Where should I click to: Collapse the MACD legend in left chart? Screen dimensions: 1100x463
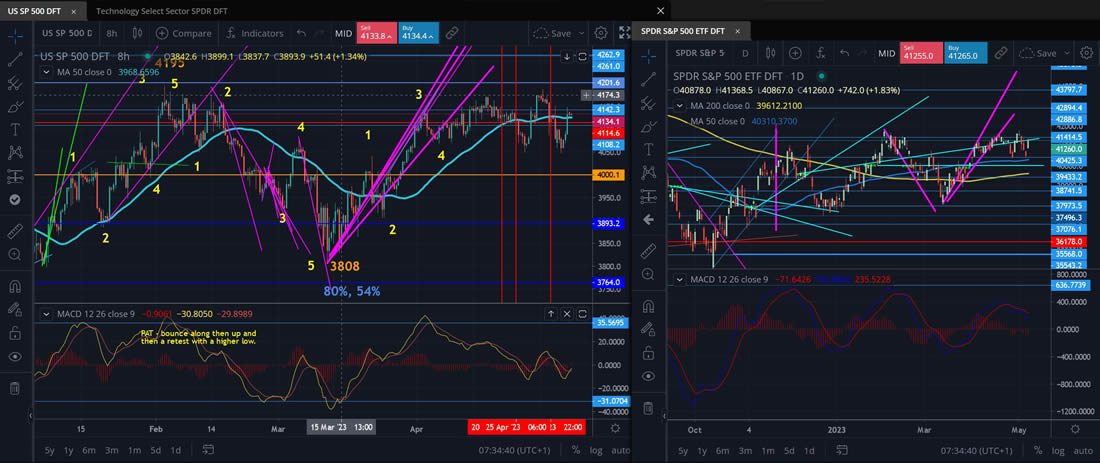click(46, 314)
